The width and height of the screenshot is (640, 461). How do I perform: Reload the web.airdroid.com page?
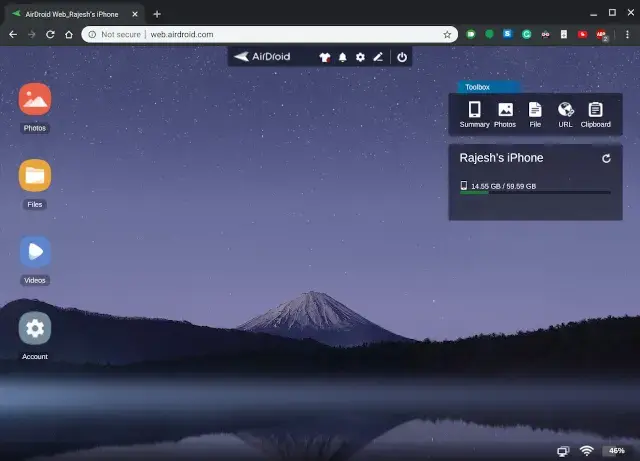pos(50,34)
